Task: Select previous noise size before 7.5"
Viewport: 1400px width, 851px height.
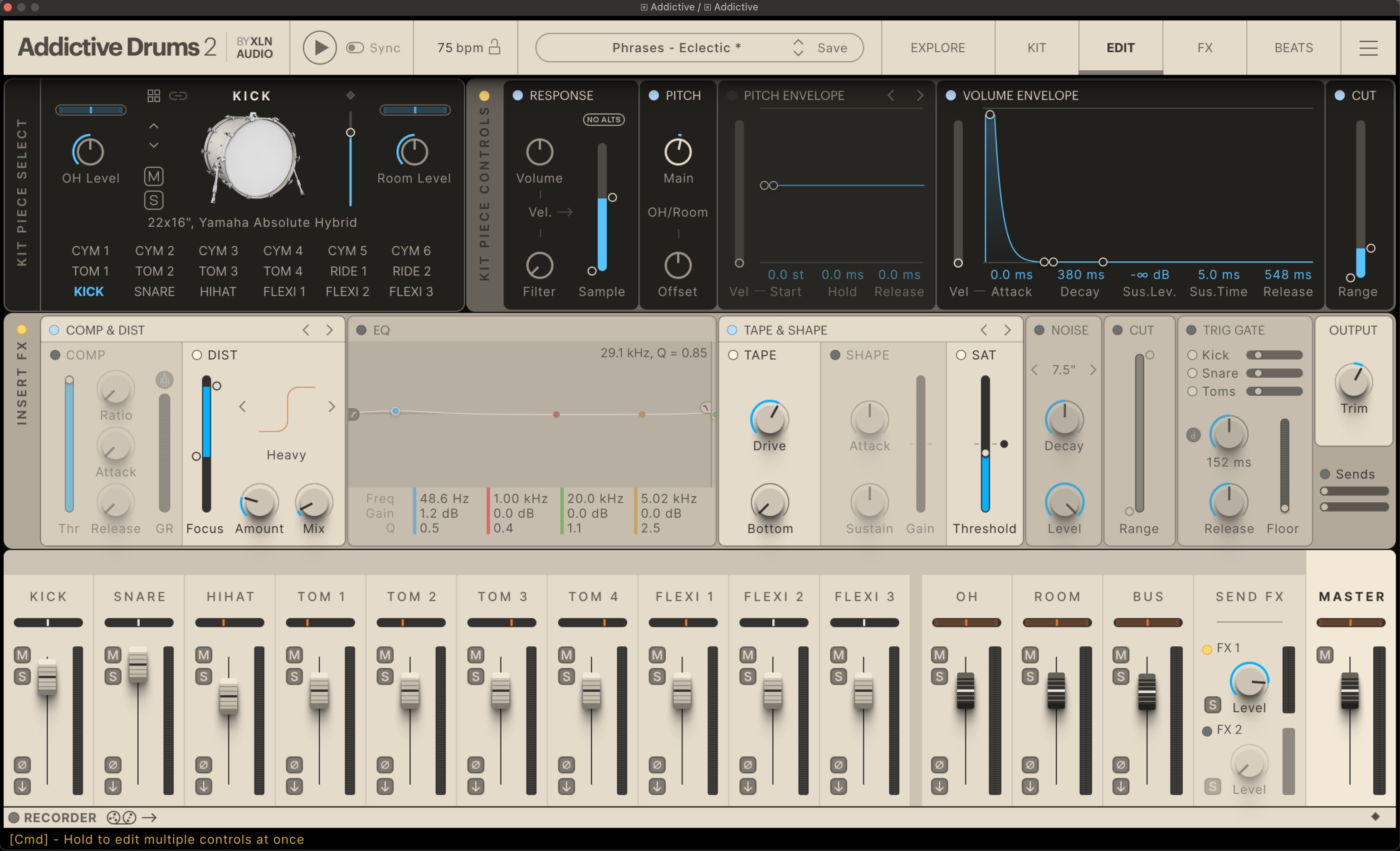Action: tap(1034, 370)
